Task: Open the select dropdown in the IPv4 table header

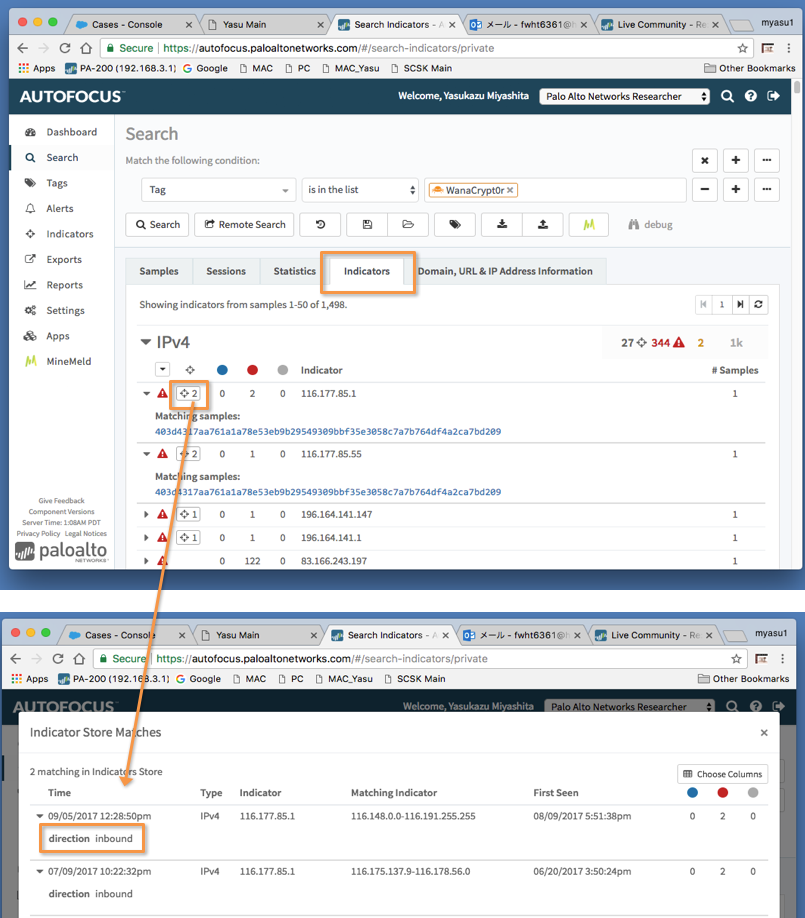Action: tap(162, 369)
